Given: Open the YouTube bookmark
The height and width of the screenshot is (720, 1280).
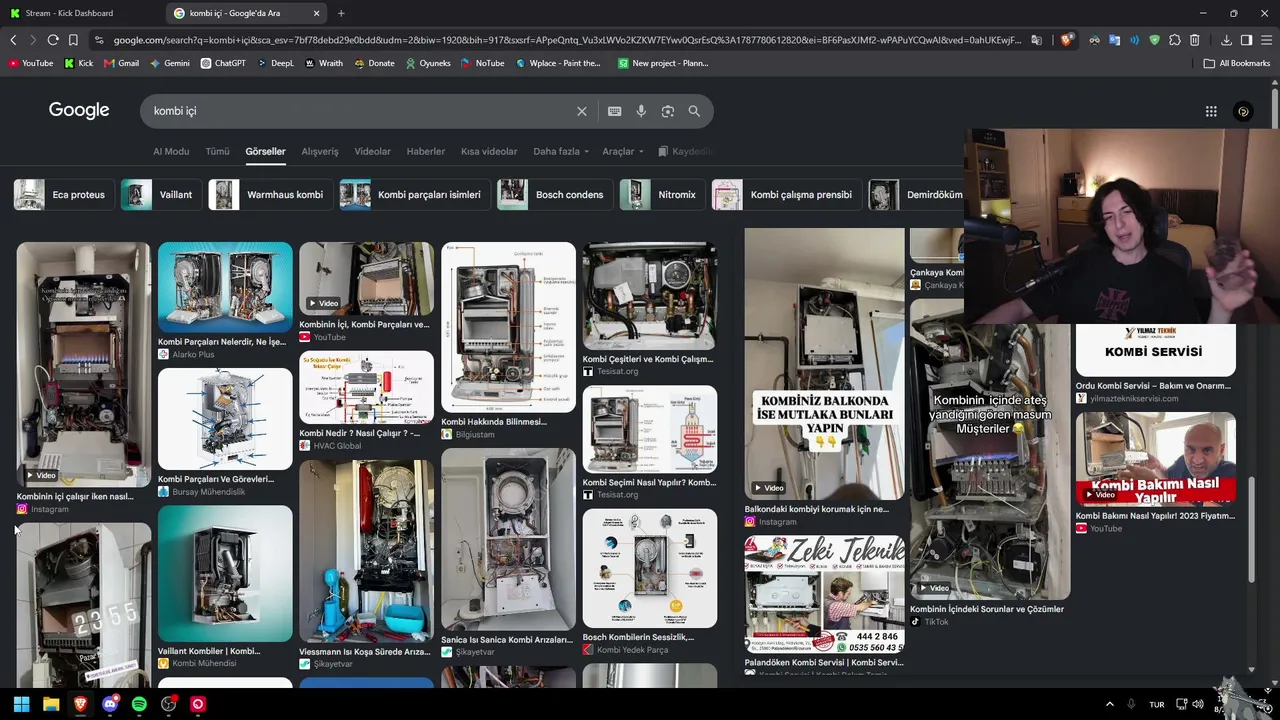Looking at the screenshot, I should [31, 63].
